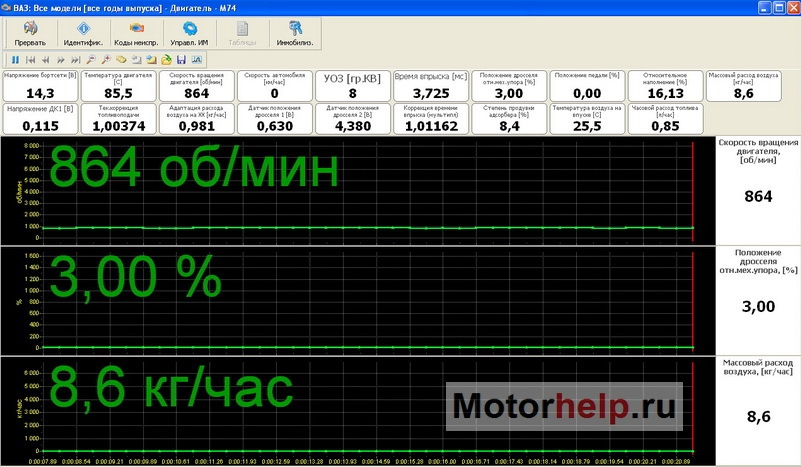Step back with the rewind icon
The height and width of the screenshot is (467, 801).
tap(46, 60)
